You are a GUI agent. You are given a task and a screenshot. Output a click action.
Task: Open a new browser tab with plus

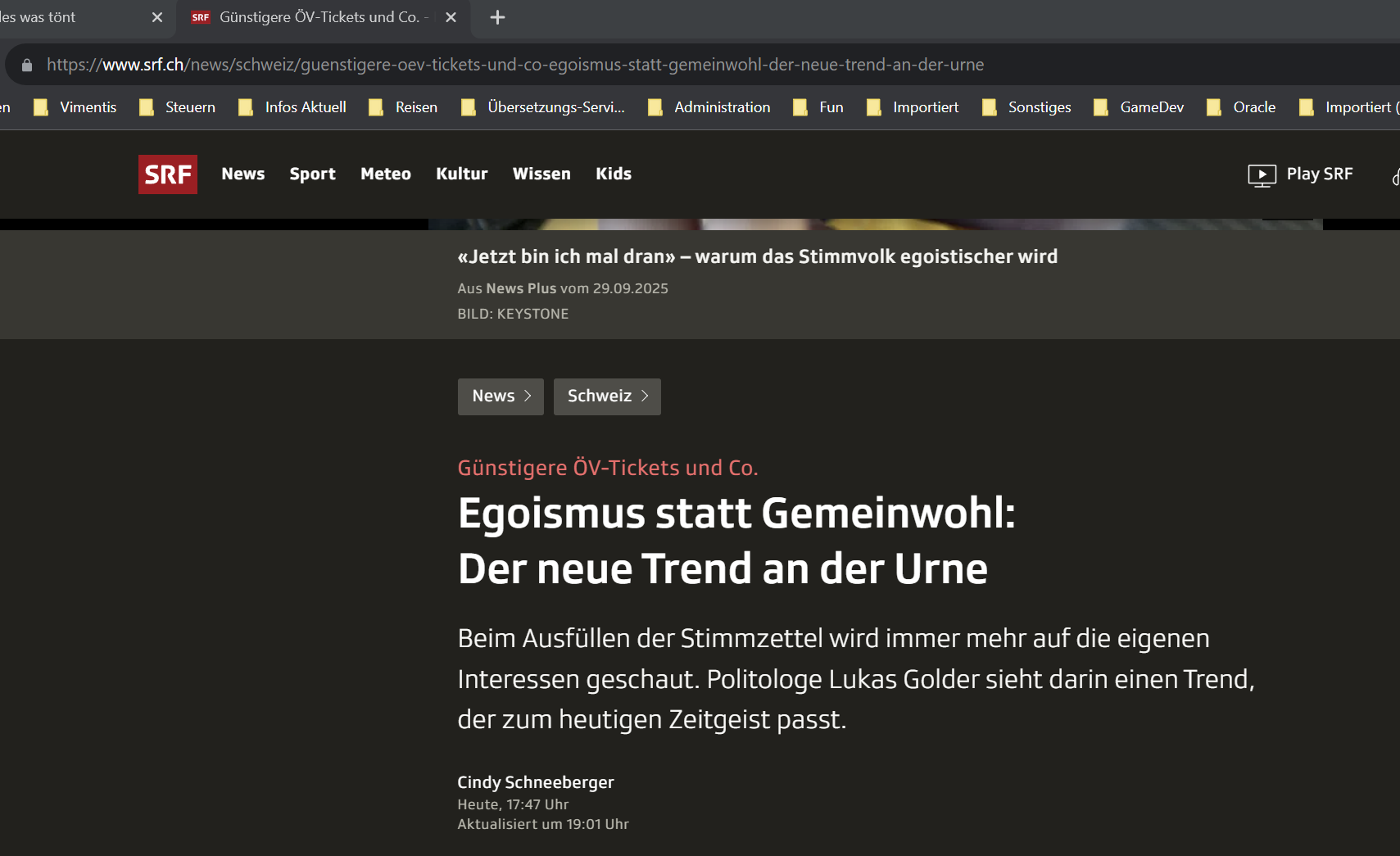point(497,17)
